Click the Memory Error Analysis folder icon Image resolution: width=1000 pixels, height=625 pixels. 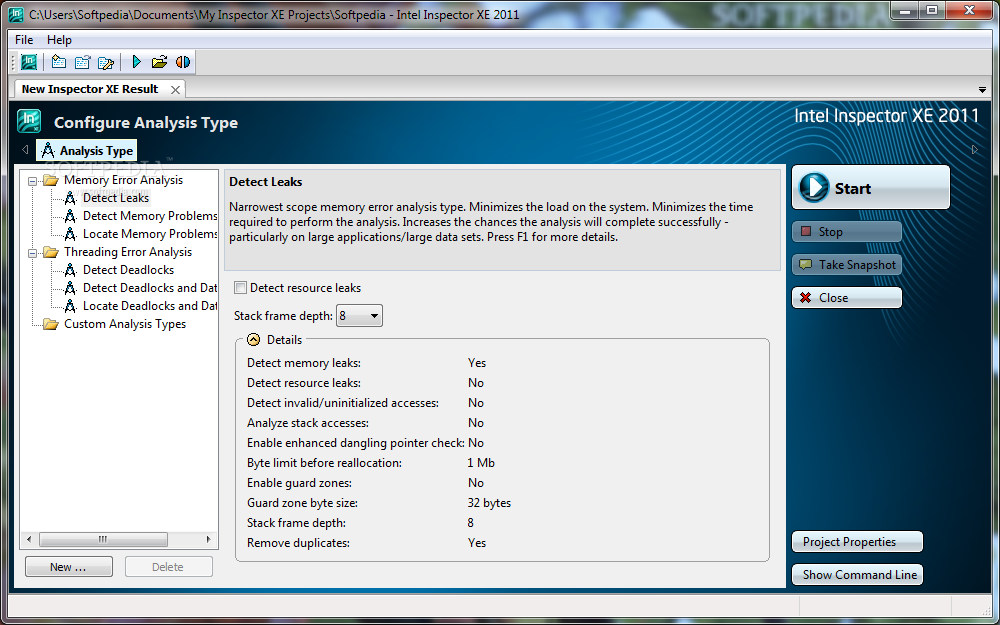50,180
